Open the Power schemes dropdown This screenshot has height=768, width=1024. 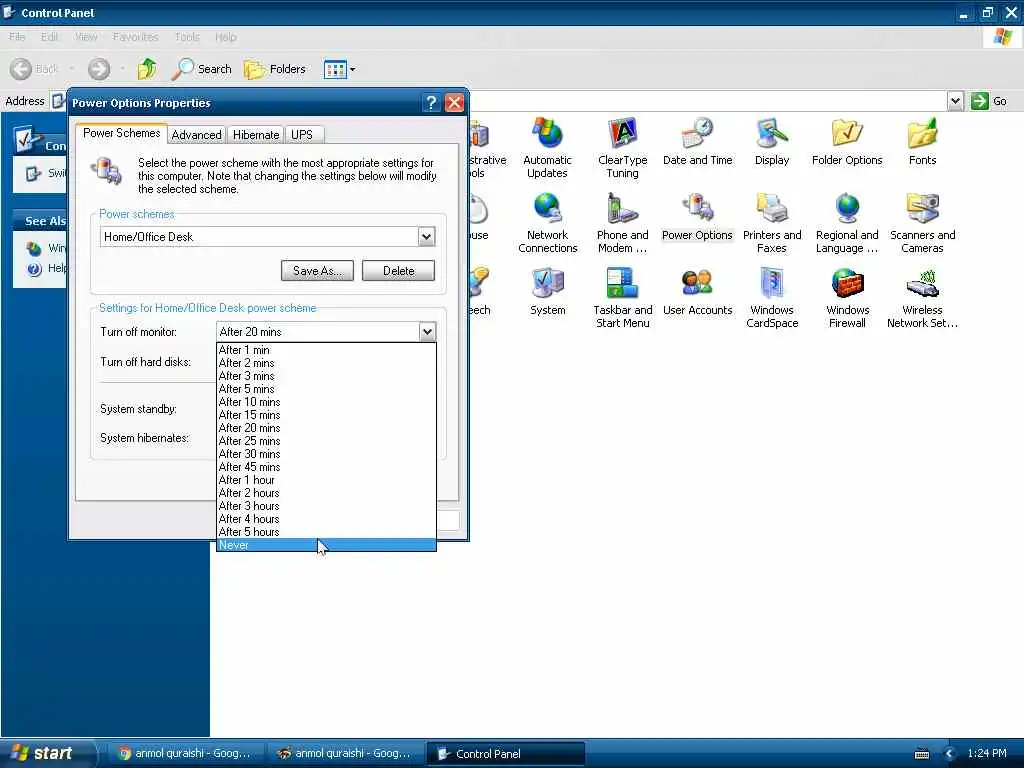click(426, 236)
